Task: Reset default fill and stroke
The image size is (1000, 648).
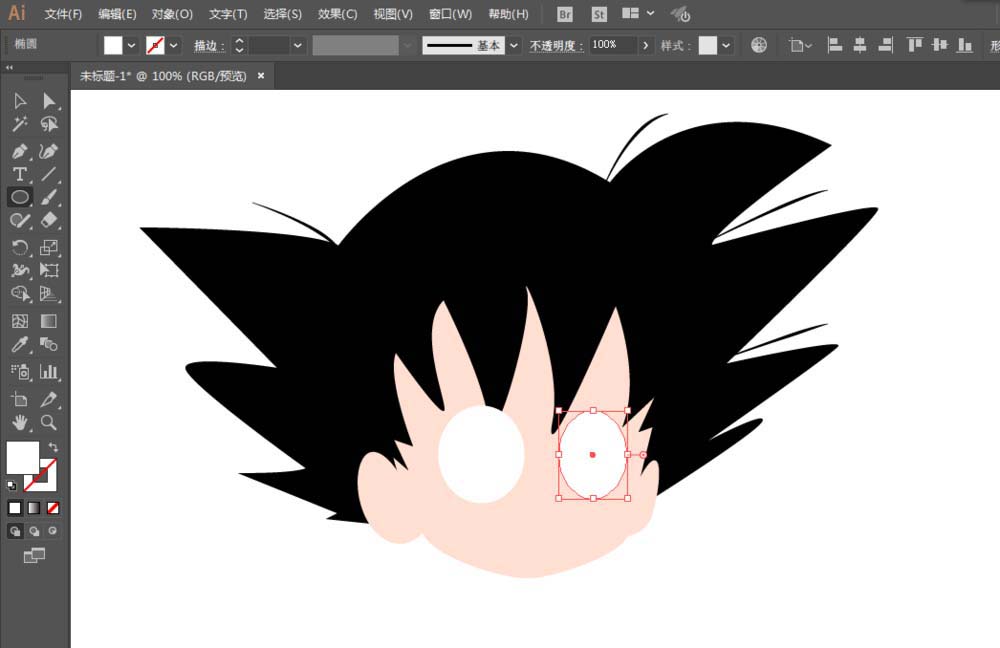Action: [11, 486]
